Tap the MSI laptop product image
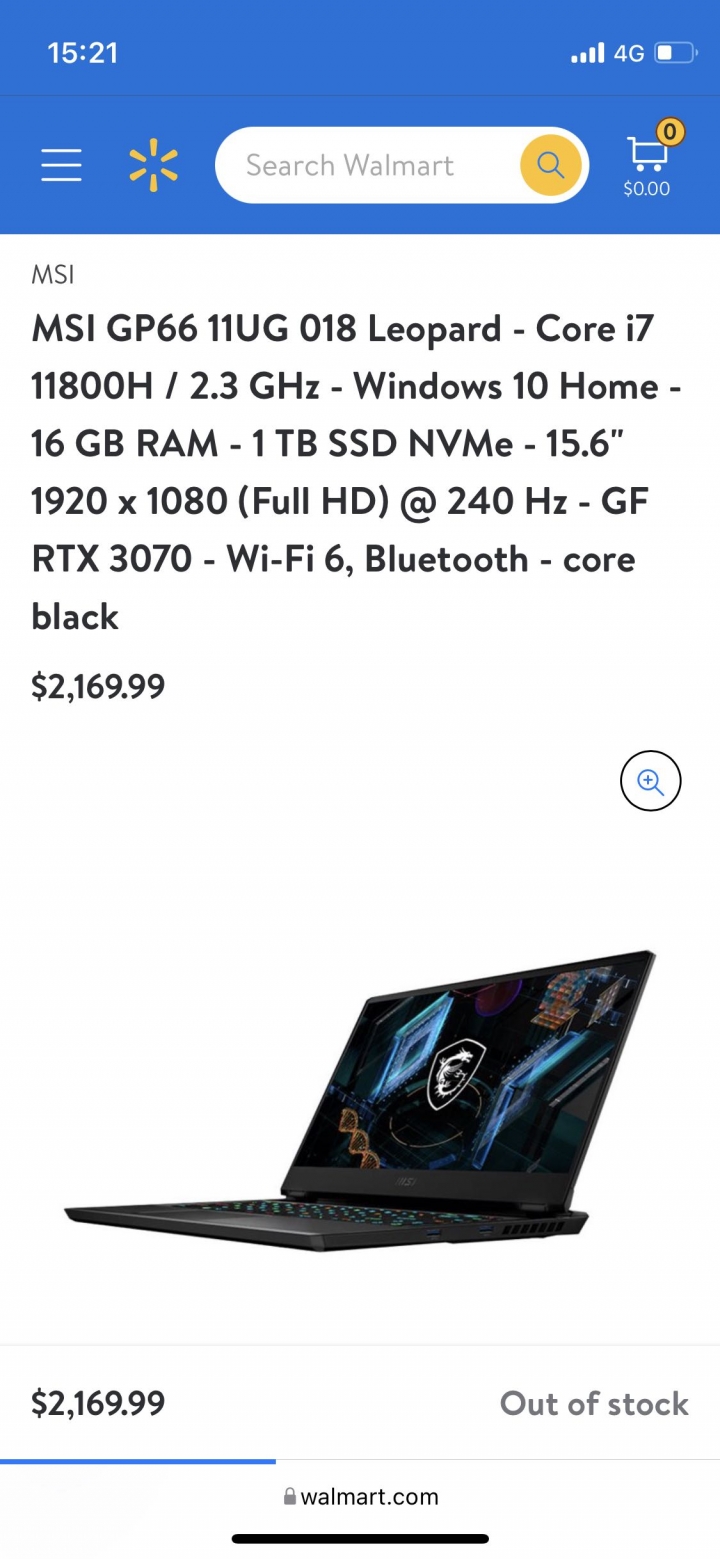Image resolution: width=720 pixels, height=1559 pixels. click(360, 1100)
